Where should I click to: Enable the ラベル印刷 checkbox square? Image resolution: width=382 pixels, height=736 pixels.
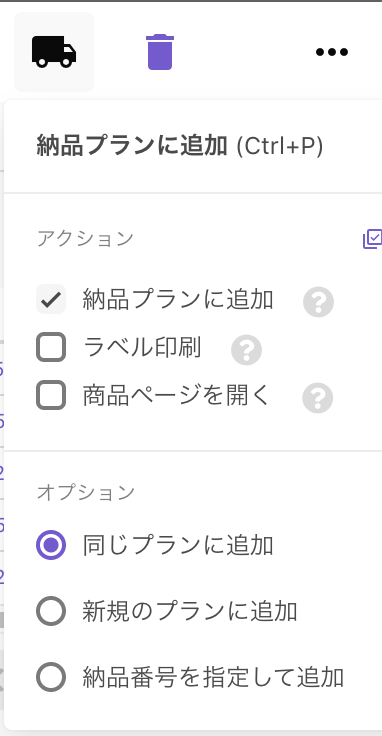click(51, 347)
